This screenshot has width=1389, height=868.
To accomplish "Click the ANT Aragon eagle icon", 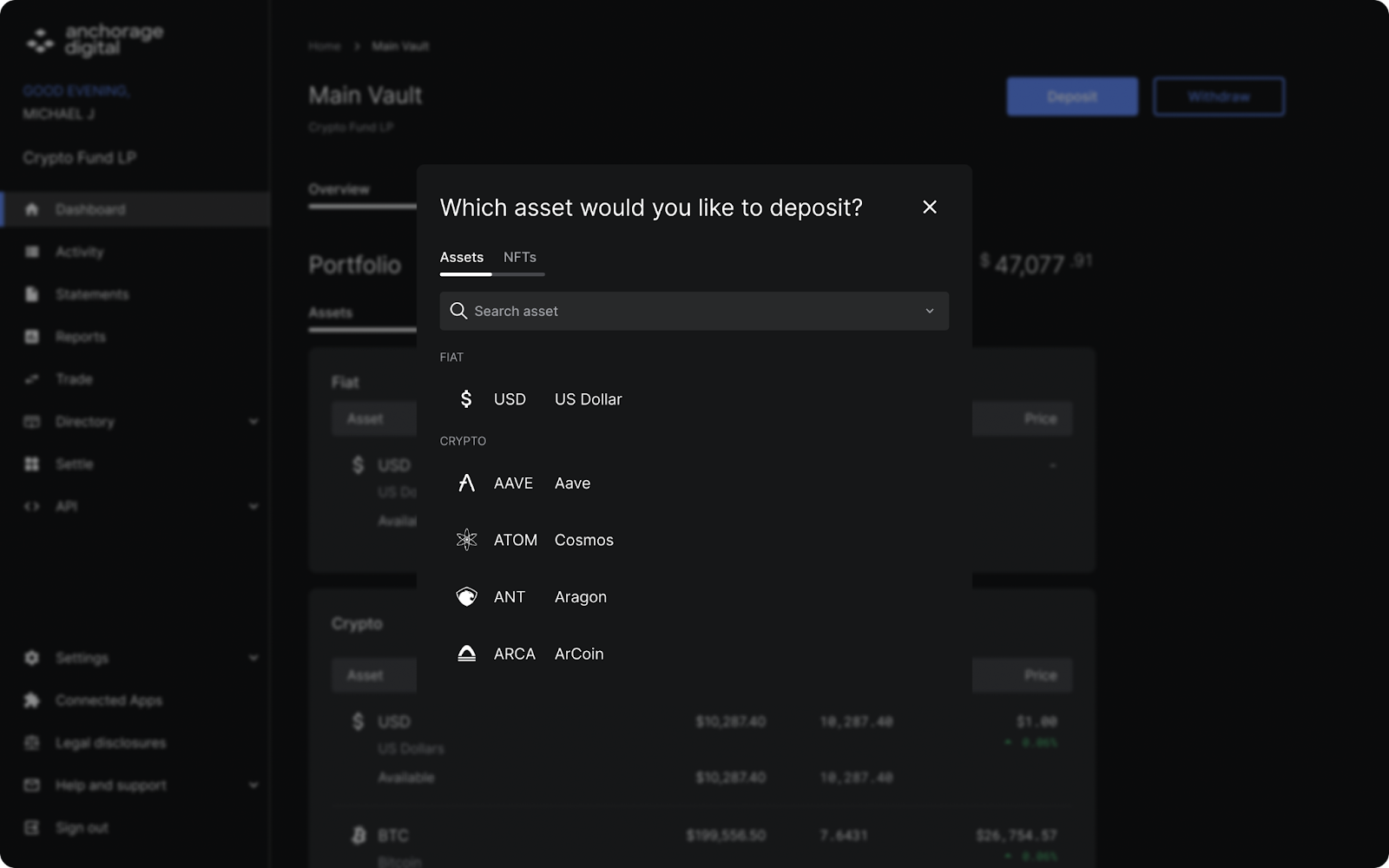I will 466,597.
